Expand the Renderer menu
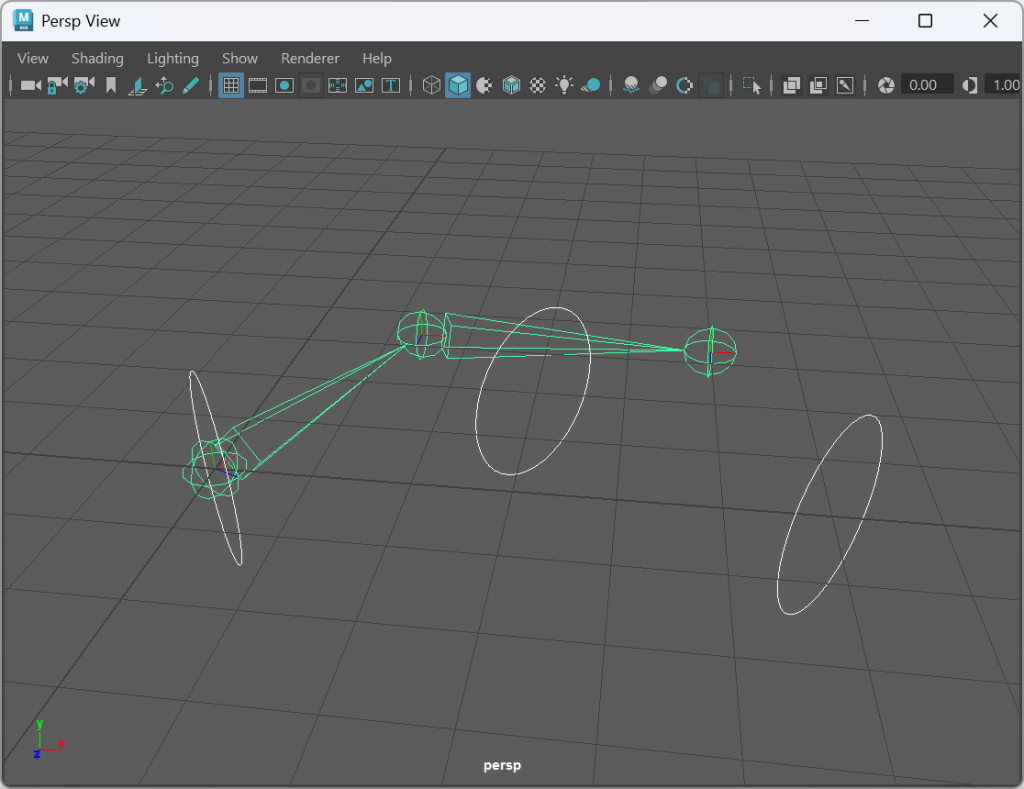 [x=310, y=58]
